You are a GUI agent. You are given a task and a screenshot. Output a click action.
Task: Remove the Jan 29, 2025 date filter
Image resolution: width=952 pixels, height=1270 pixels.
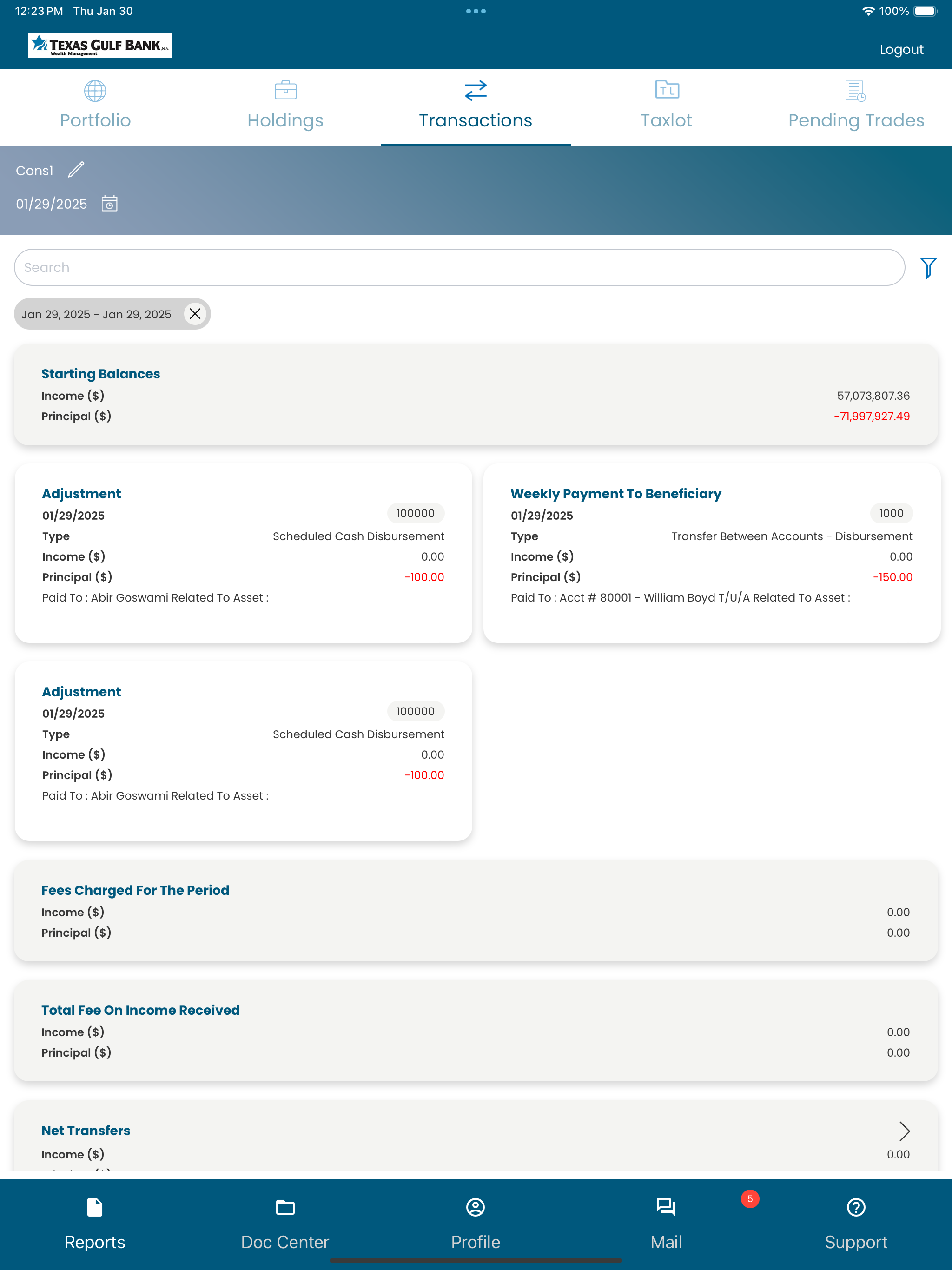(x=195, y=314)
